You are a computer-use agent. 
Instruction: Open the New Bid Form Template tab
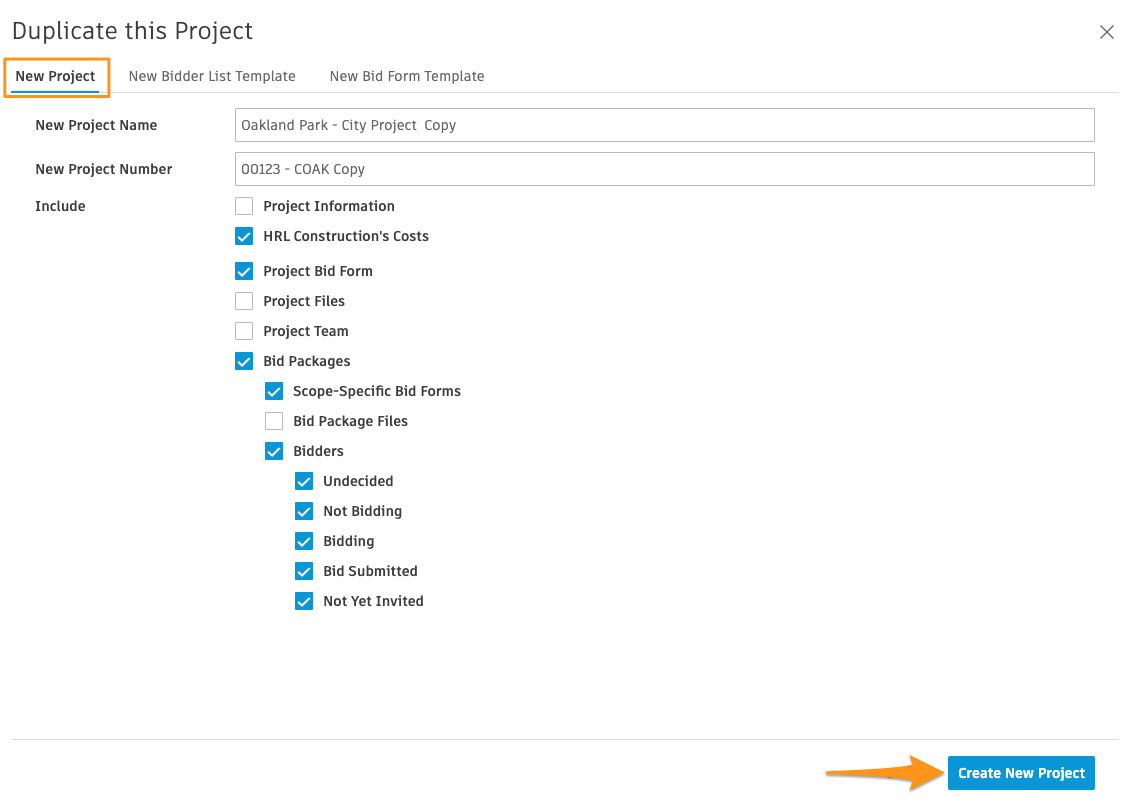click(406, 76)
